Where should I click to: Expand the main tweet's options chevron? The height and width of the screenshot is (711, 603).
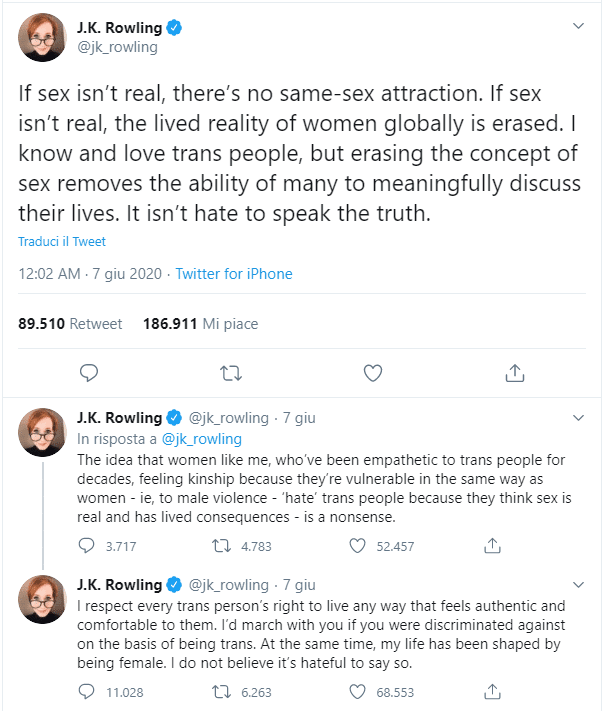coord(577,26)
